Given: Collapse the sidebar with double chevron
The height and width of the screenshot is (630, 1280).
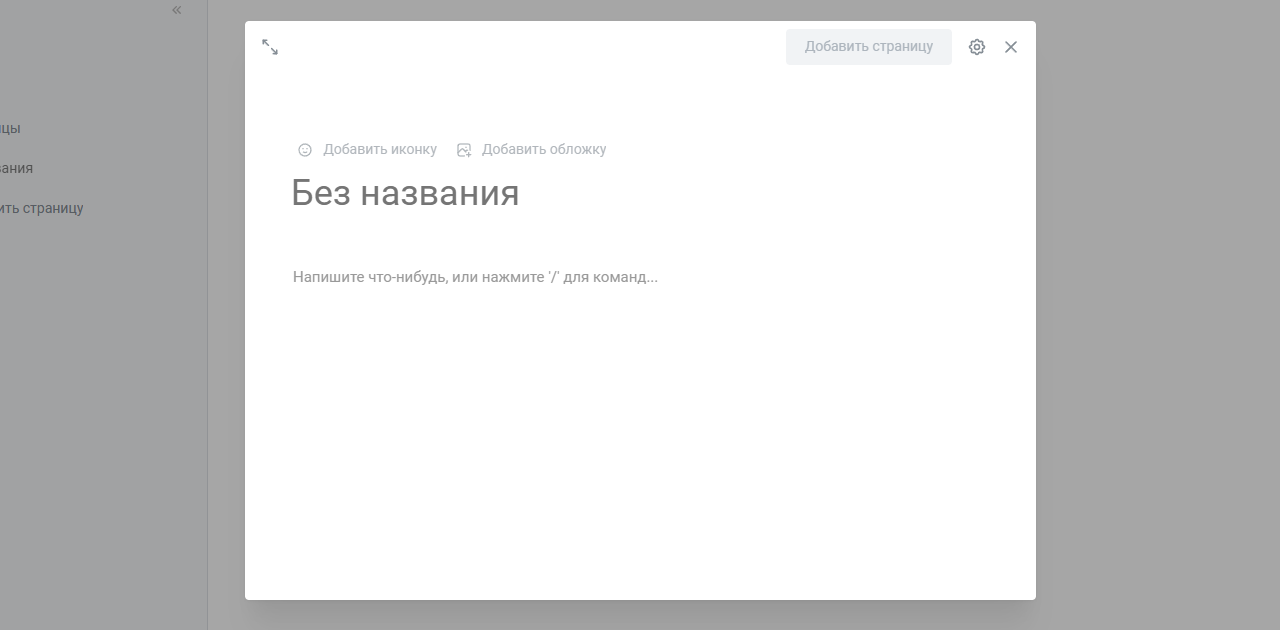Looking at the screenshot, I should click(177, 10).
